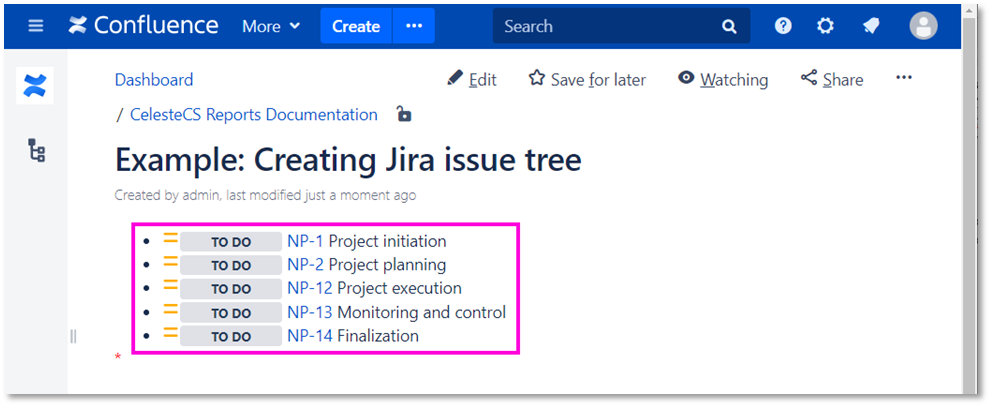Click priority icon beside NP-13
This screenshot has height=407, width=991.
coord(171,309)
